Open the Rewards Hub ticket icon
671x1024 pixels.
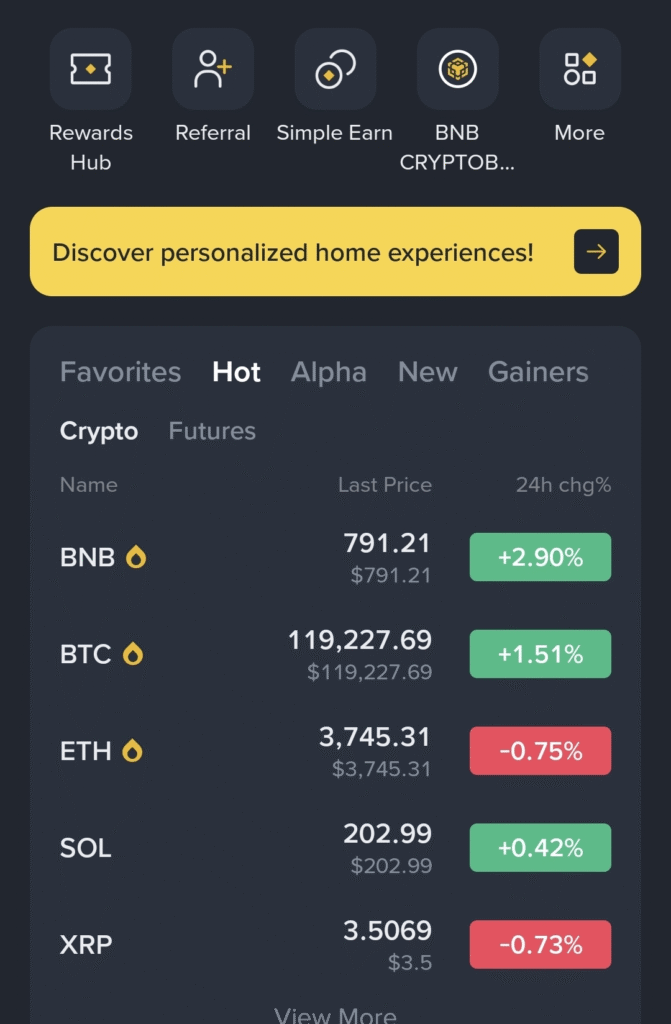[91, 69]
